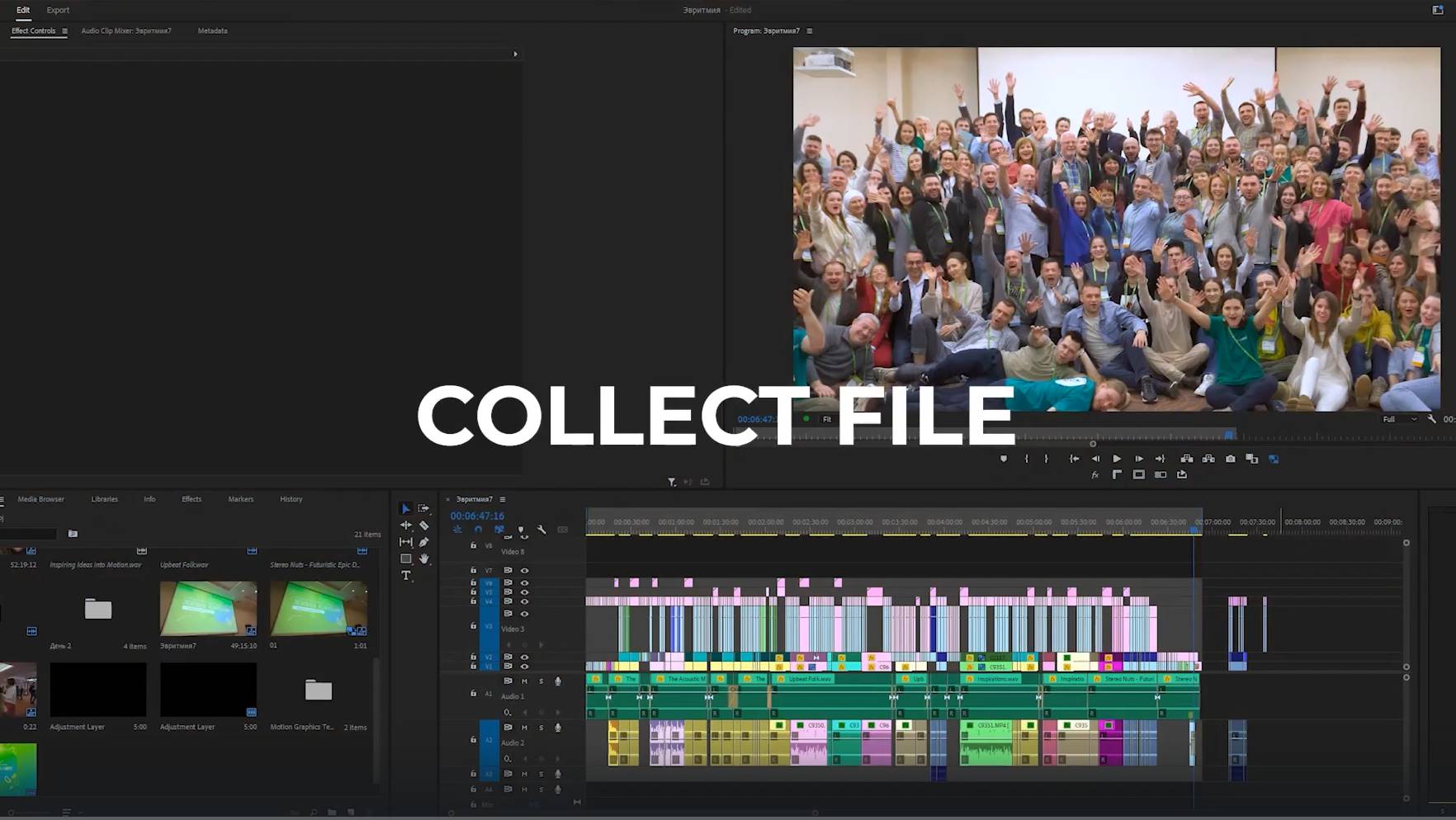Click the Extract button
Viewport: 1456px width, 820px height.
click(x=1208, y=459)
